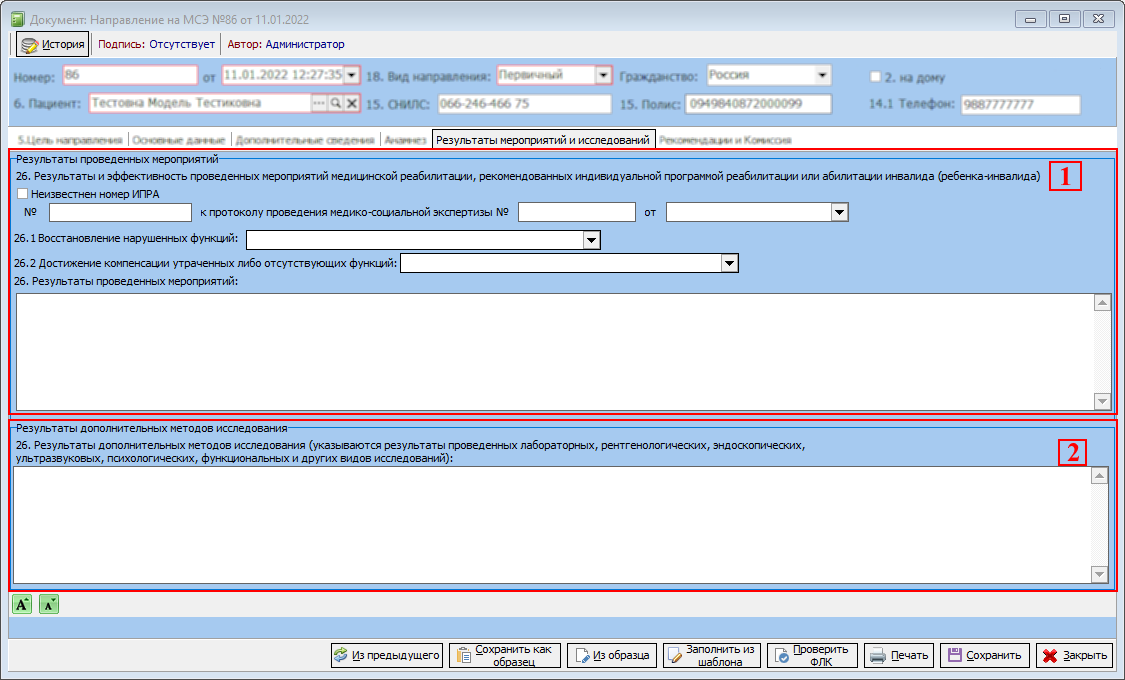Select the Анамнез tab

point(405,140)
